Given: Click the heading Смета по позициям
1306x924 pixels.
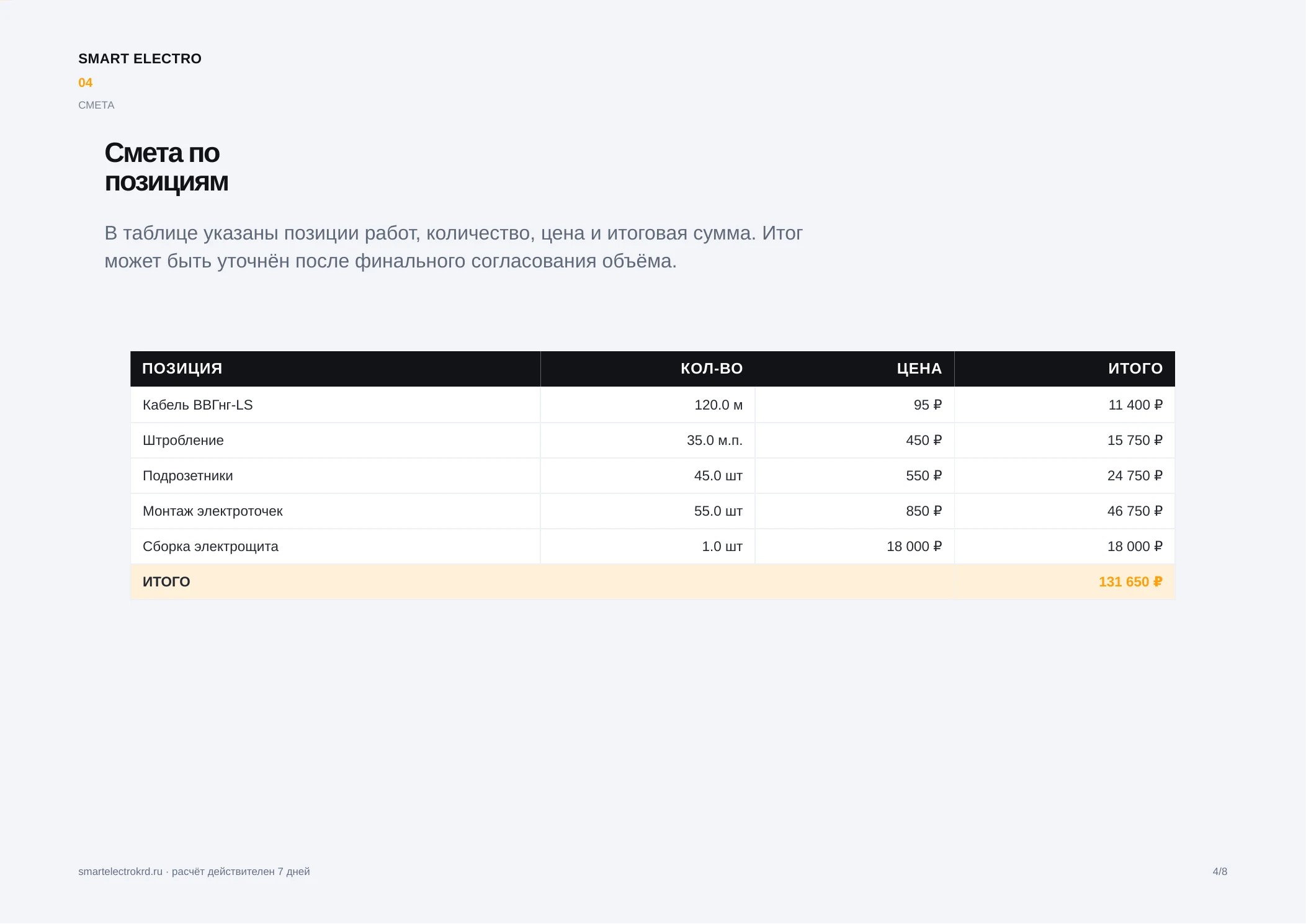Looking at the screenshot, I should point(166,168).
